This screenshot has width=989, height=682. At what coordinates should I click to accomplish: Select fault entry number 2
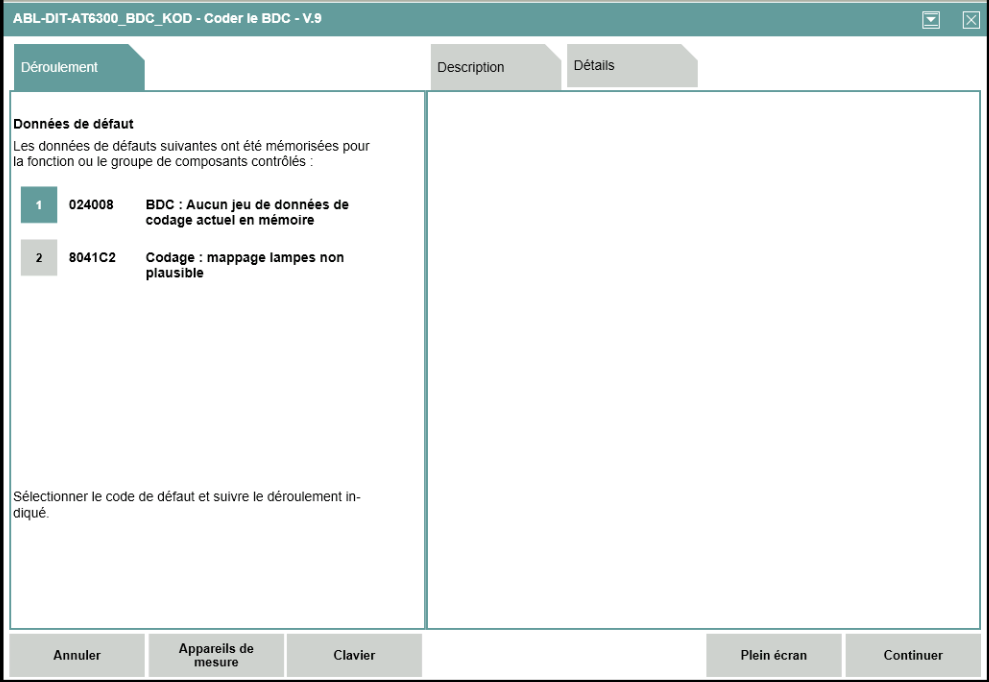click(x=39, y=257)
